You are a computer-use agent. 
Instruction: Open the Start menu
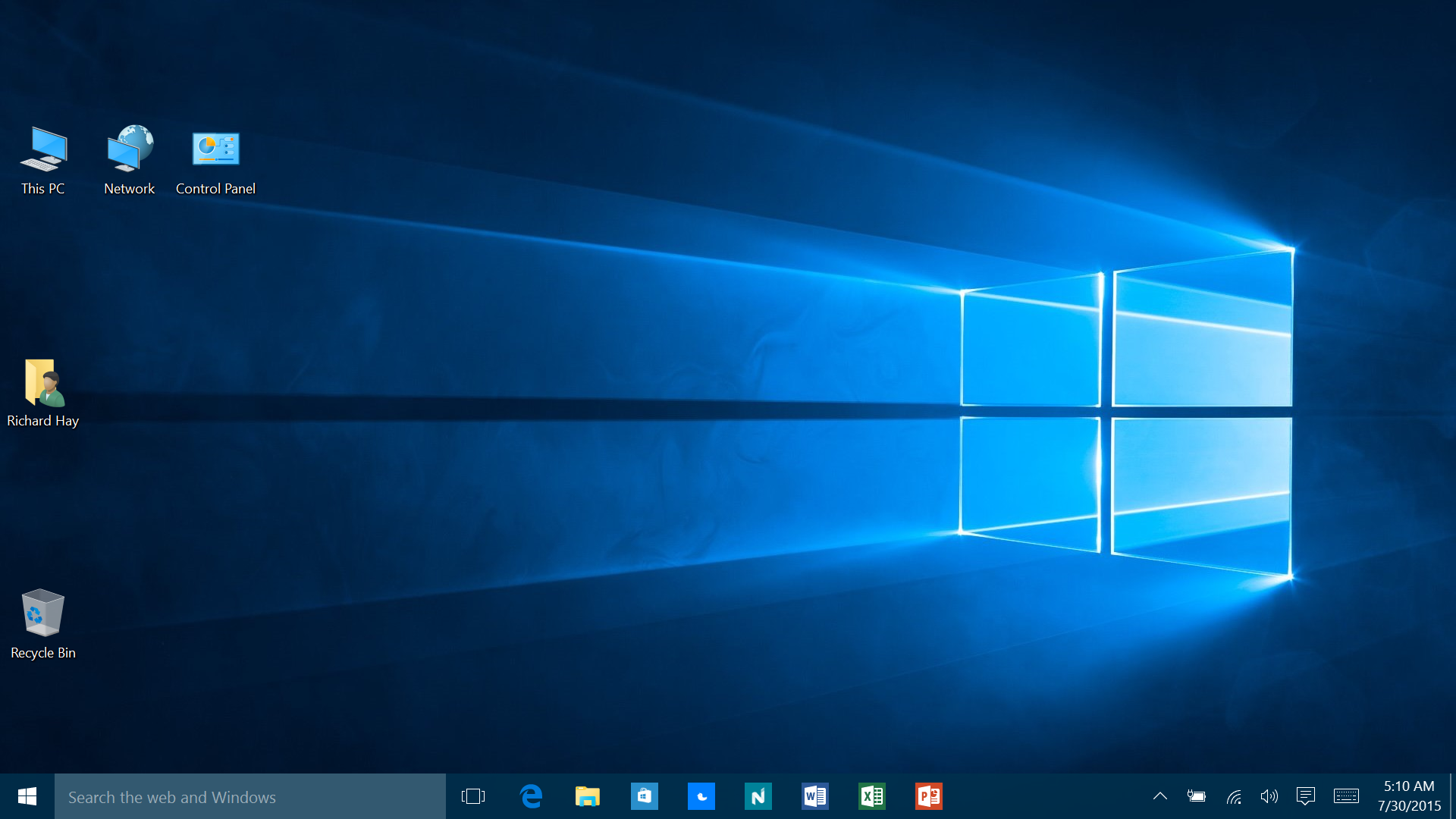[27, 796]
